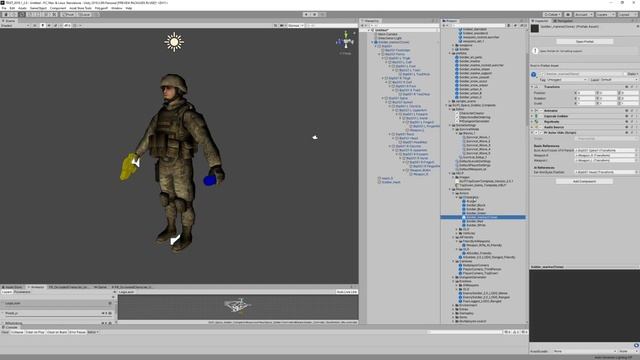Select the Move tool in toolbar

point(14,14)
